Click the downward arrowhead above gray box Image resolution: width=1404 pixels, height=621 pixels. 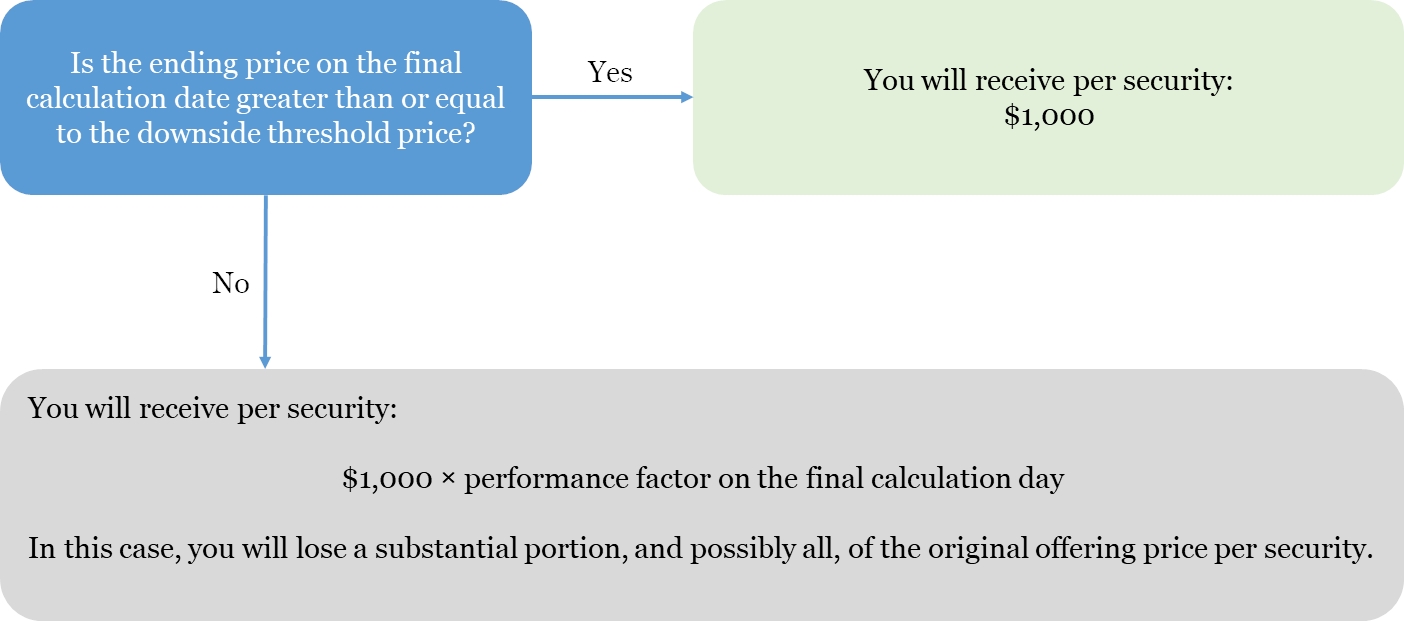(x=265, y=362)
